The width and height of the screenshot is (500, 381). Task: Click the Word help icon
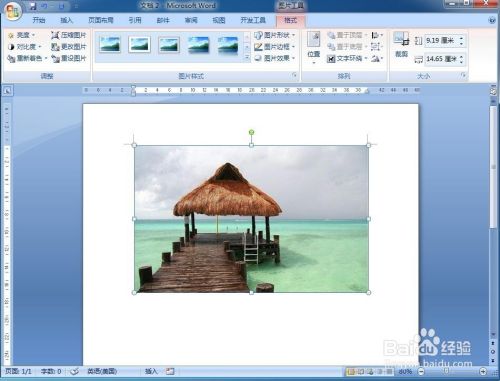(x=492, y=20)
